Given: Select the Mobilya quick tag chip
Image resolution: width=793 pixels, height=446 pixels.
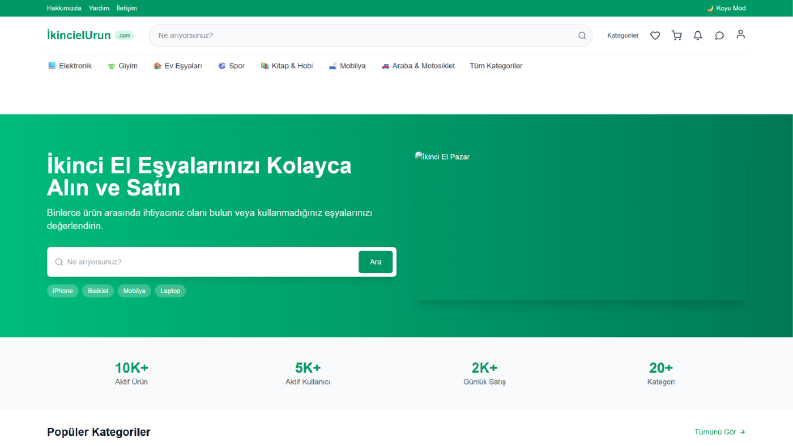Looking at the screenshot, I should pos(134,291).
